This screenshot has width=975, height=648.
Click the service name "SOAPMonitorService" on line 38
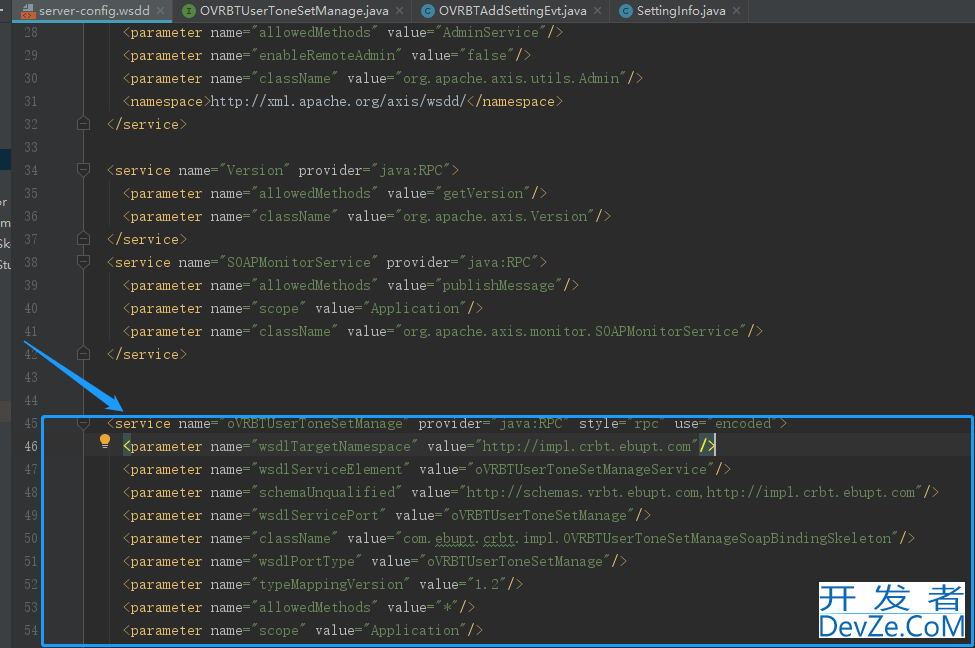click(x=298, y=262)
